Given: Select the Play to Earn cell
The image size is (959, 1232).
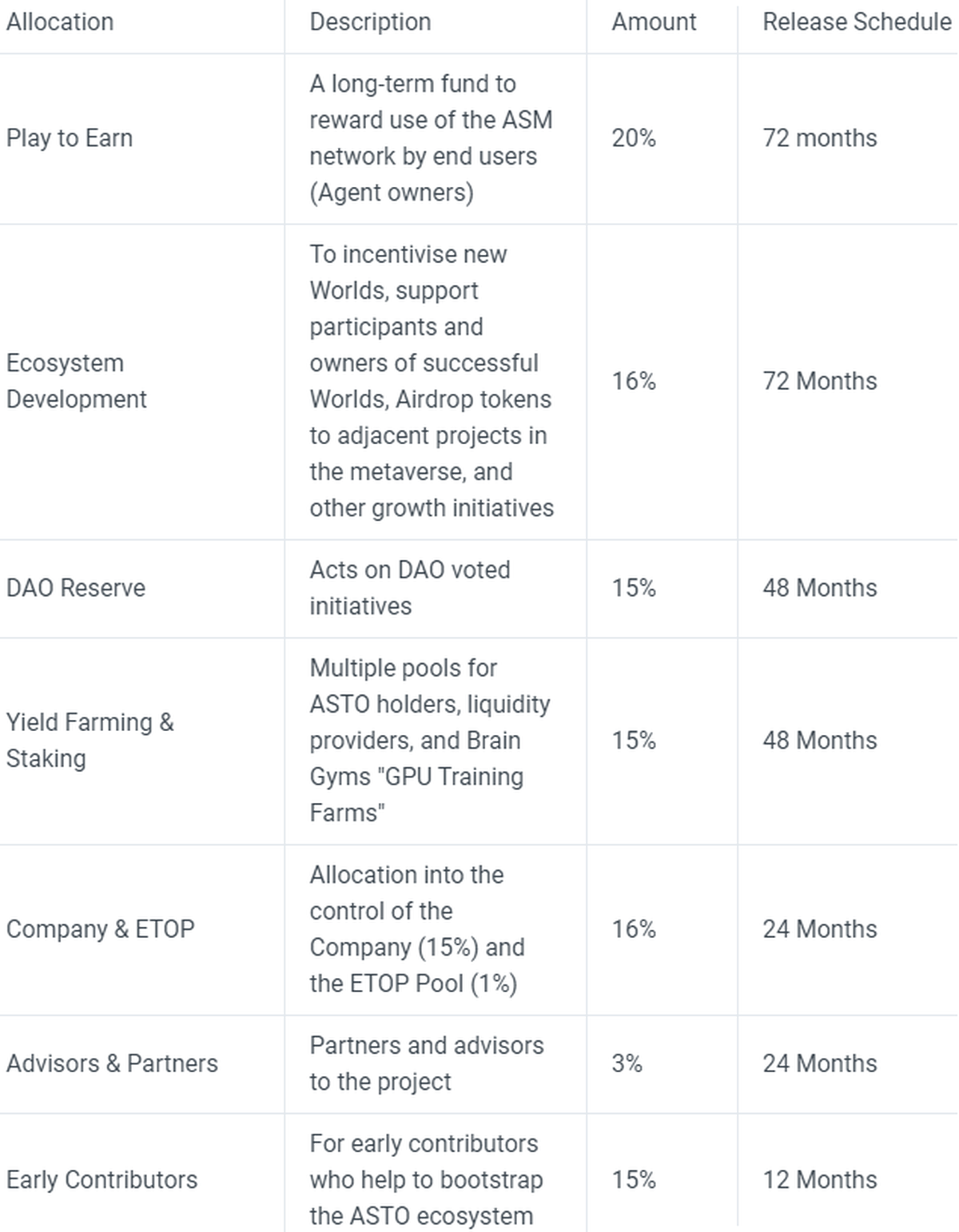Looking at the screenshot, I should click(x=70, y=138).
